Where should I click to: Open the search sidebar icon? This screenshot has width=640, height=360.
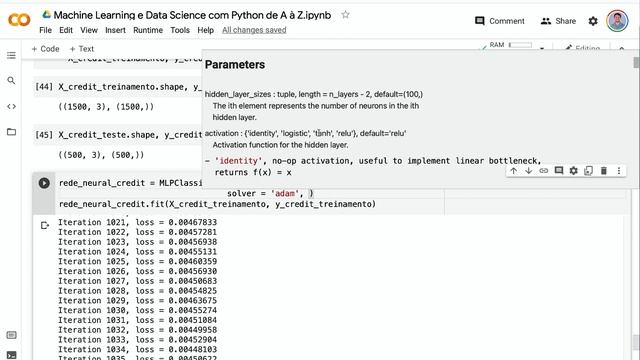point(11,80)
